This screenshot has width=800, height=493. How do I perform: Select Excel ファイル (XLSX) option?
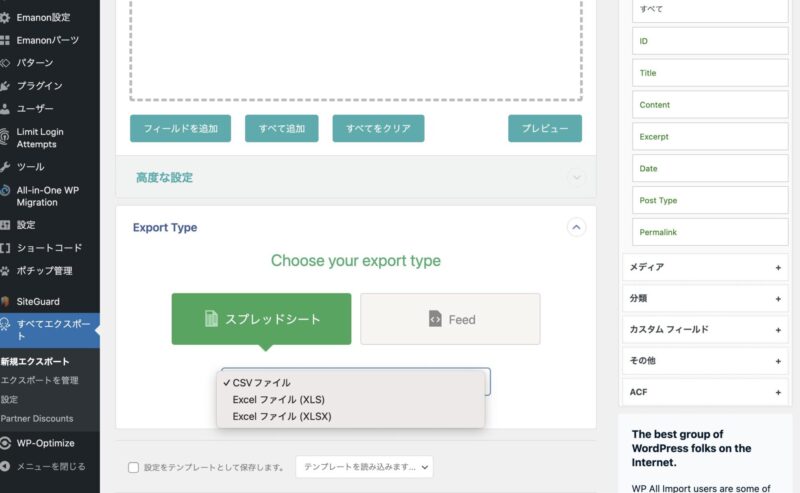pos(351,416)
